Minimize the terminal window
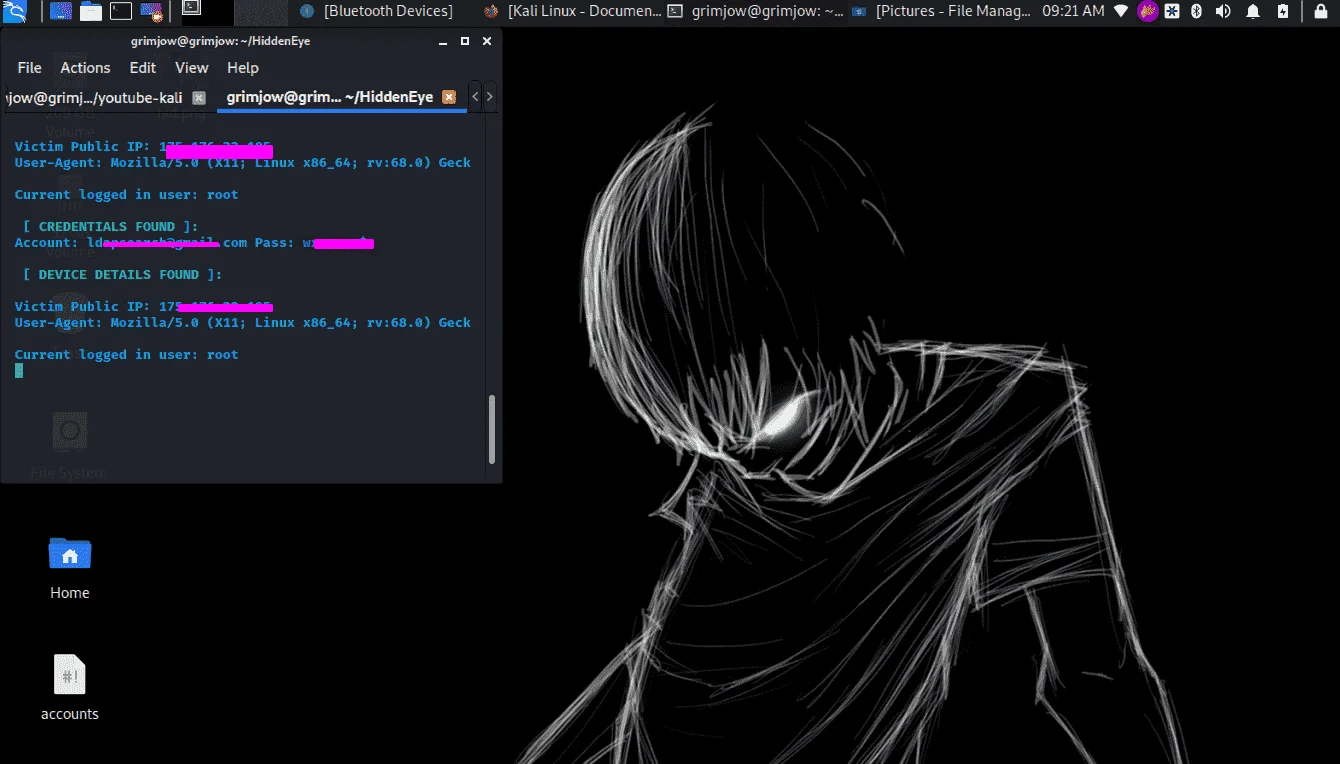 point(443,42)
